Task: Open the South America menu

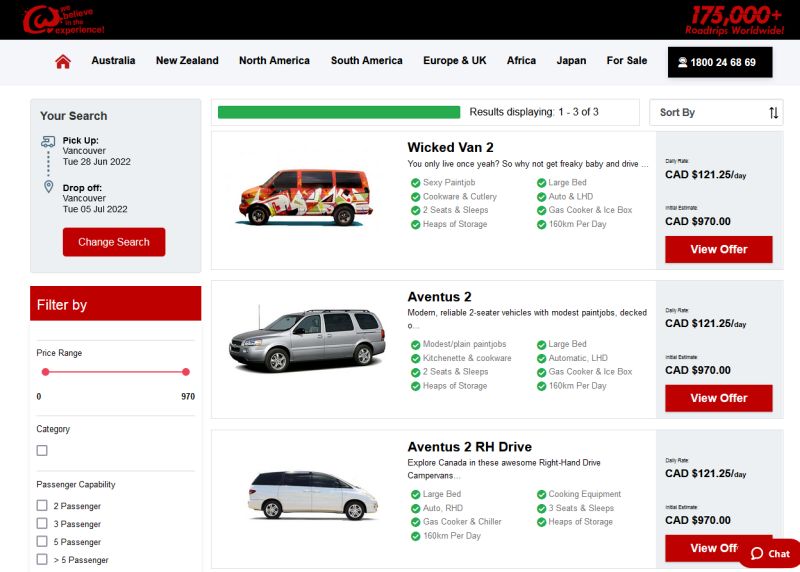Action: (366, 60)
